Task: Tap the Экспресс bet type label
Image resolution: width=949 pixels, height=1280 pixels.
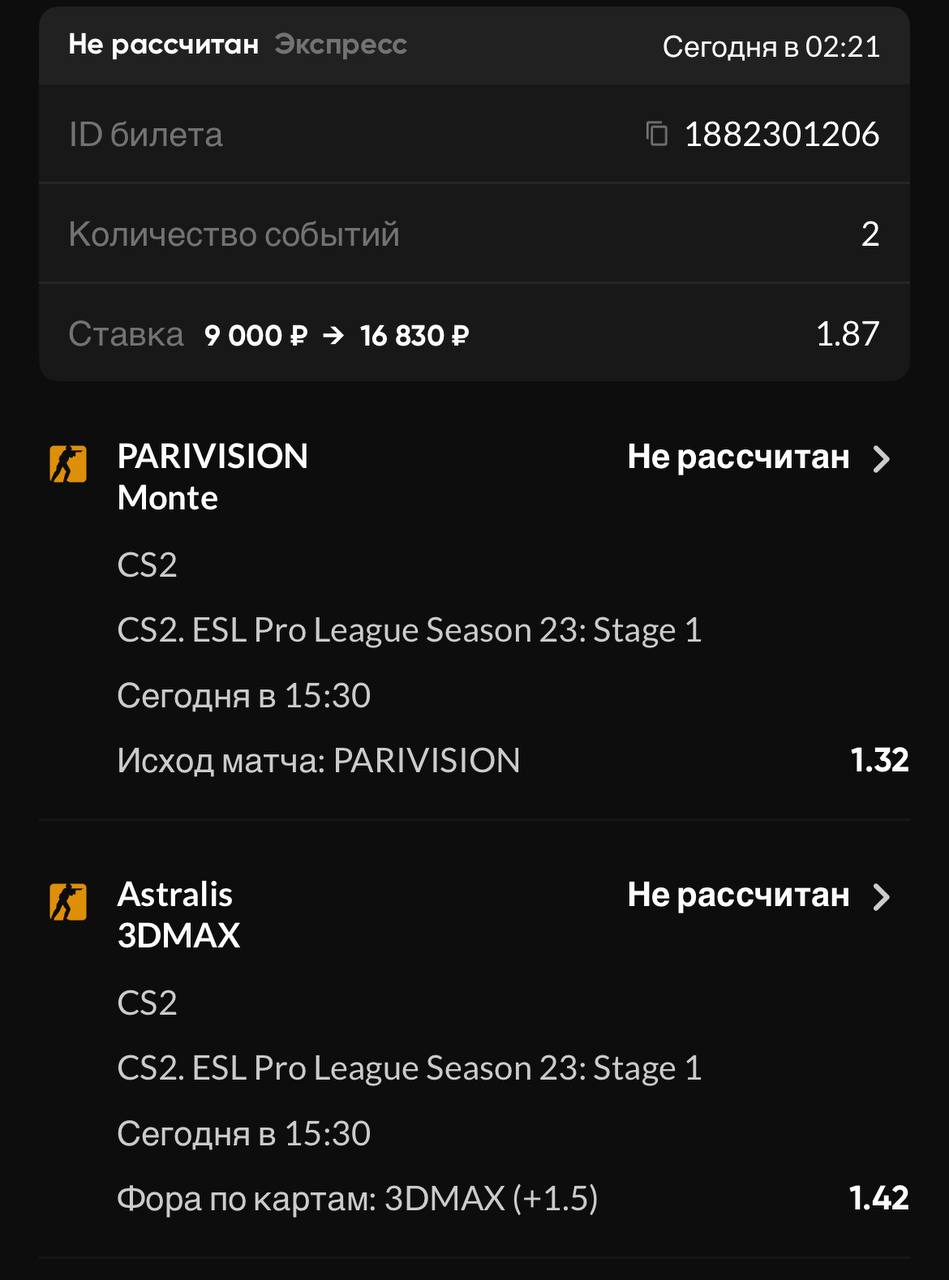Action: click(341, 45)
